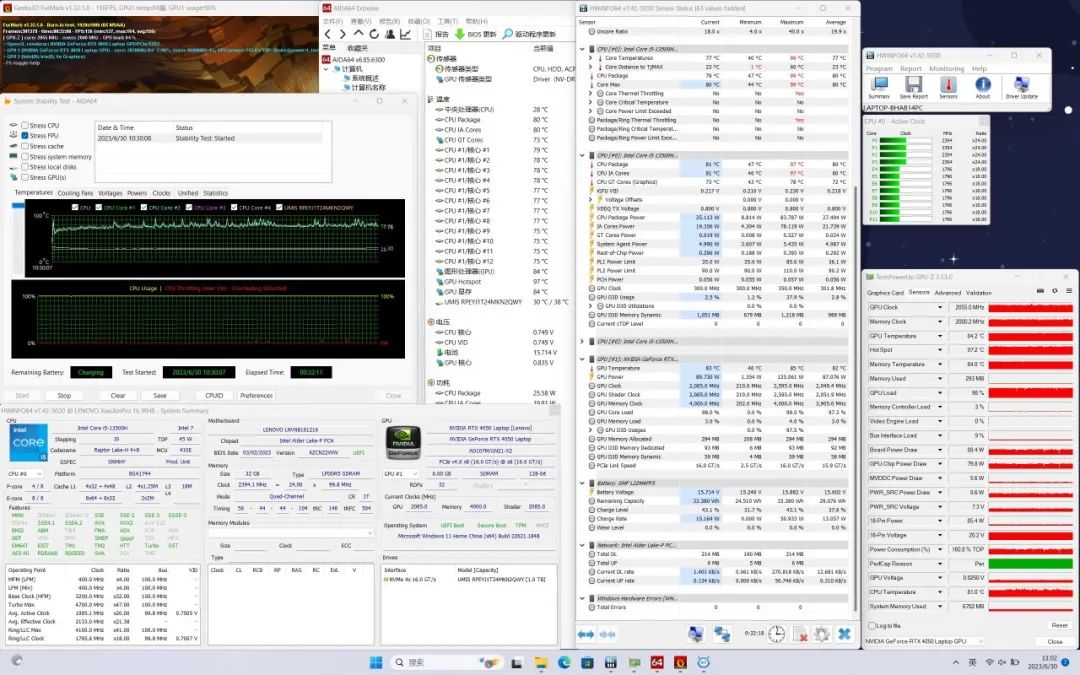Image resolution: width=1080 pixels, height=675 pixels.
Task: Click the GPU-Z hamburger menu icon
Action: click(x=1067, y=292)
